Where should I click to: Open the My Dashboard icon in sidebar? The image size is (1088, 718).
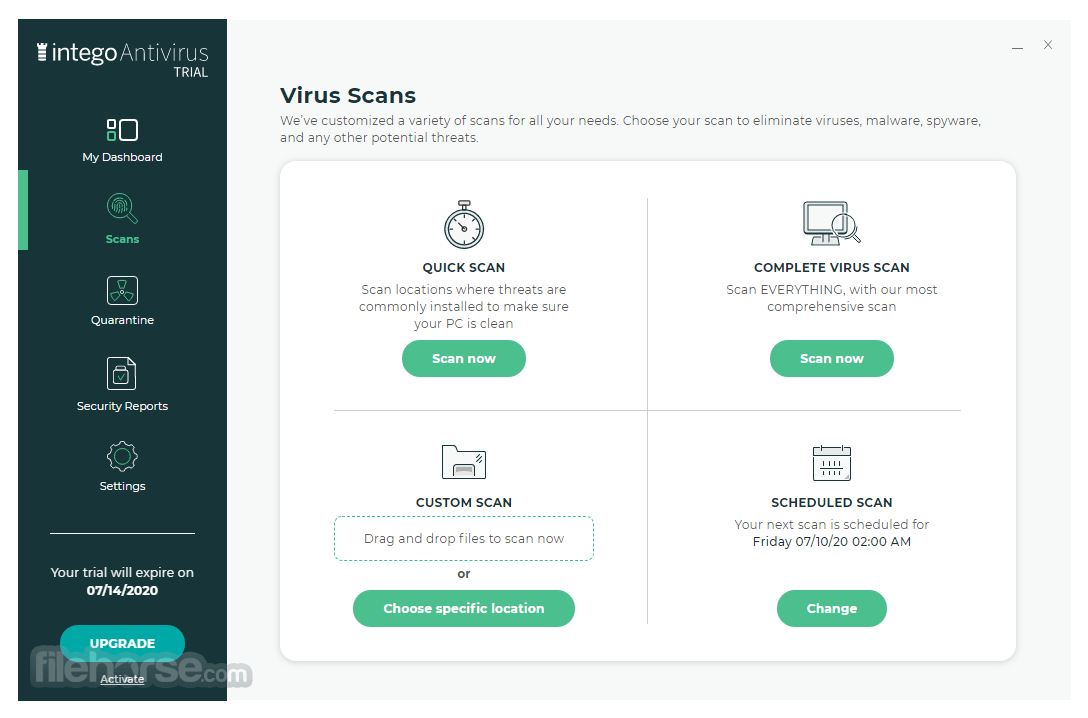tap(122, 130)
